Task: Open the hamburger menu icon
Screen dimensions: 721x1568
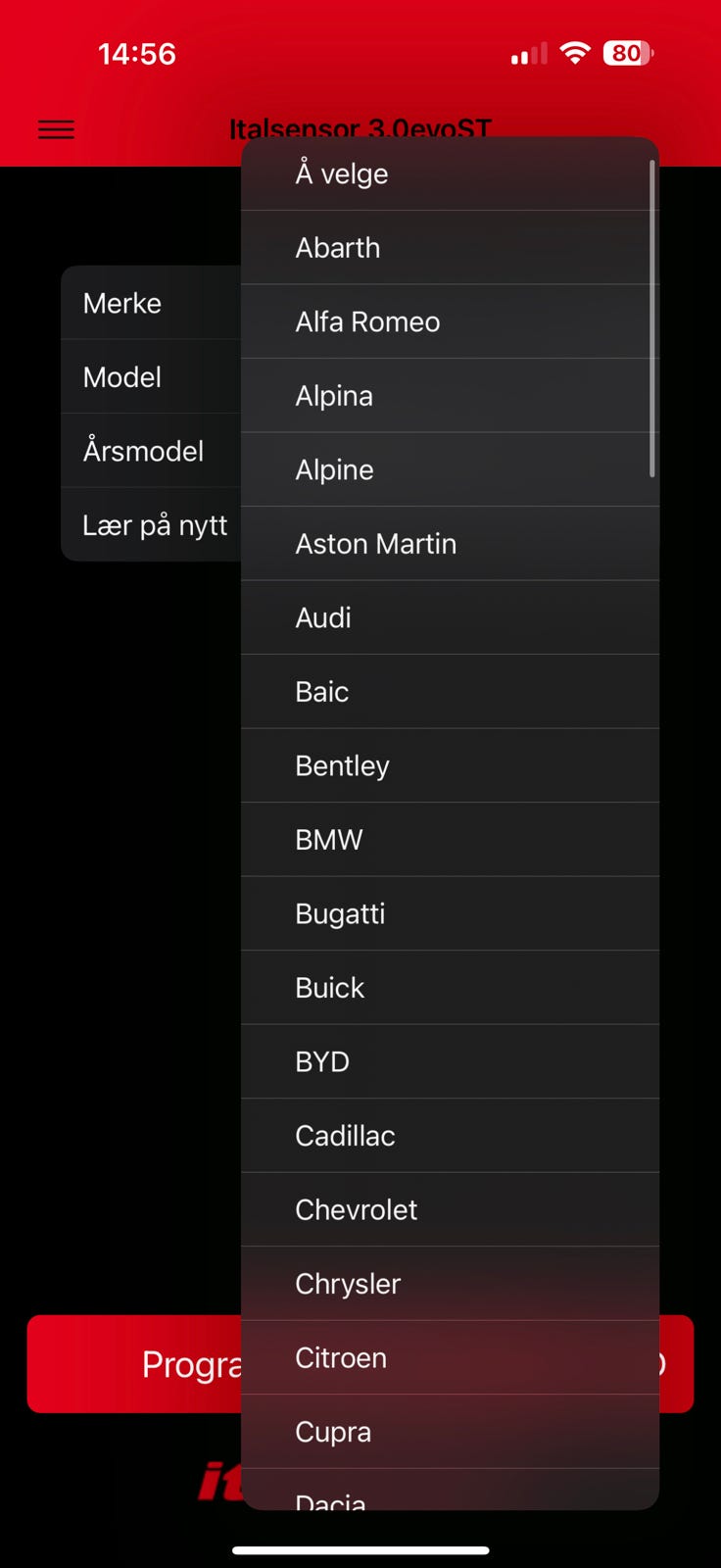Action: 56,129
